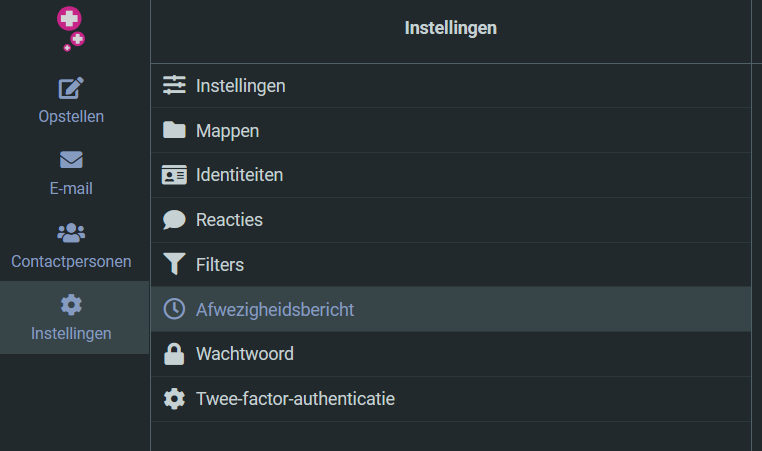Click the folder icon for Mappen
762x451 pixels.
(x=174, y=131)
